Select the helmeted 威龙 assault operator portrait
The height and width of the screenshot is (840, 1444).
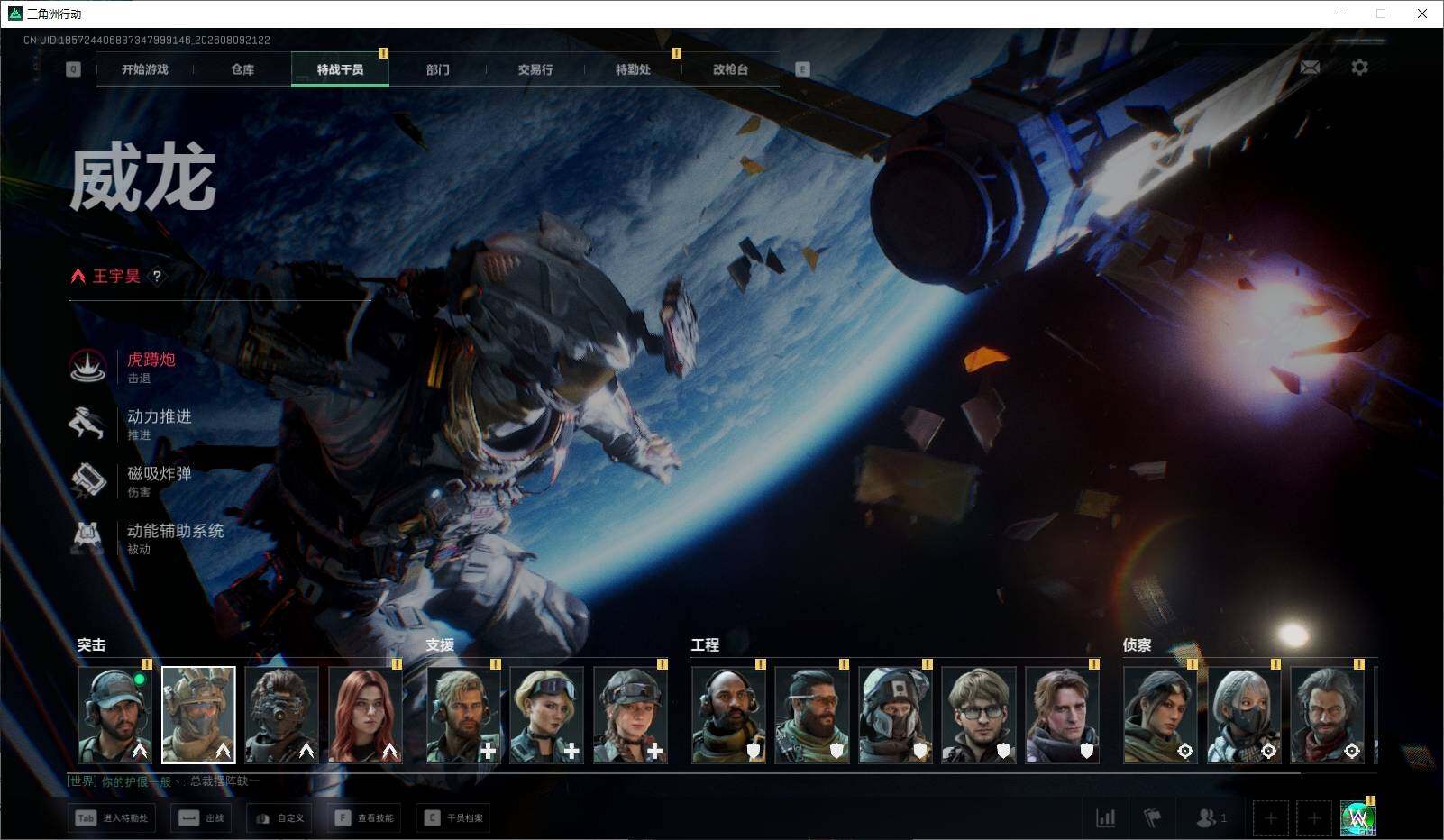pos(198,715)
